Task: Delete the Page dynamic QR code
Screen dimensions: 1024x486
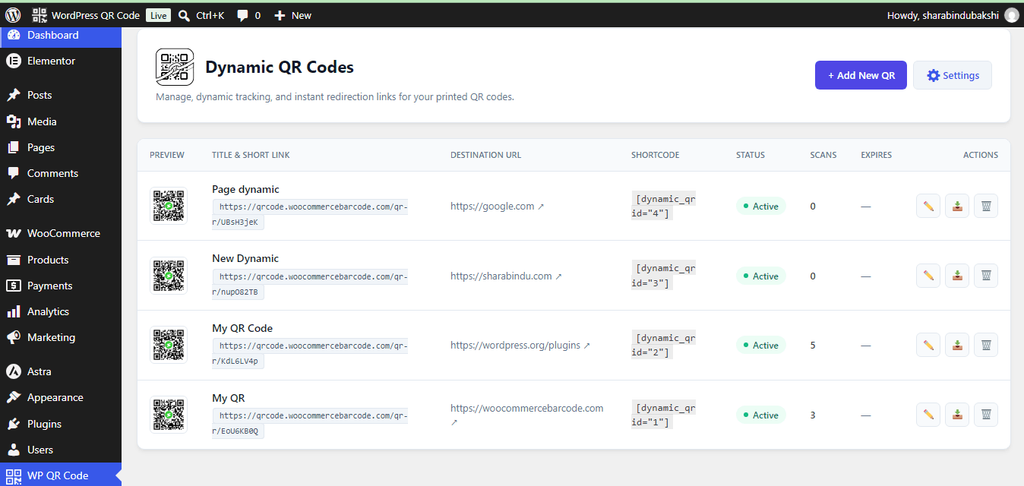Action: pyautogui.click(x=986, y=206)
